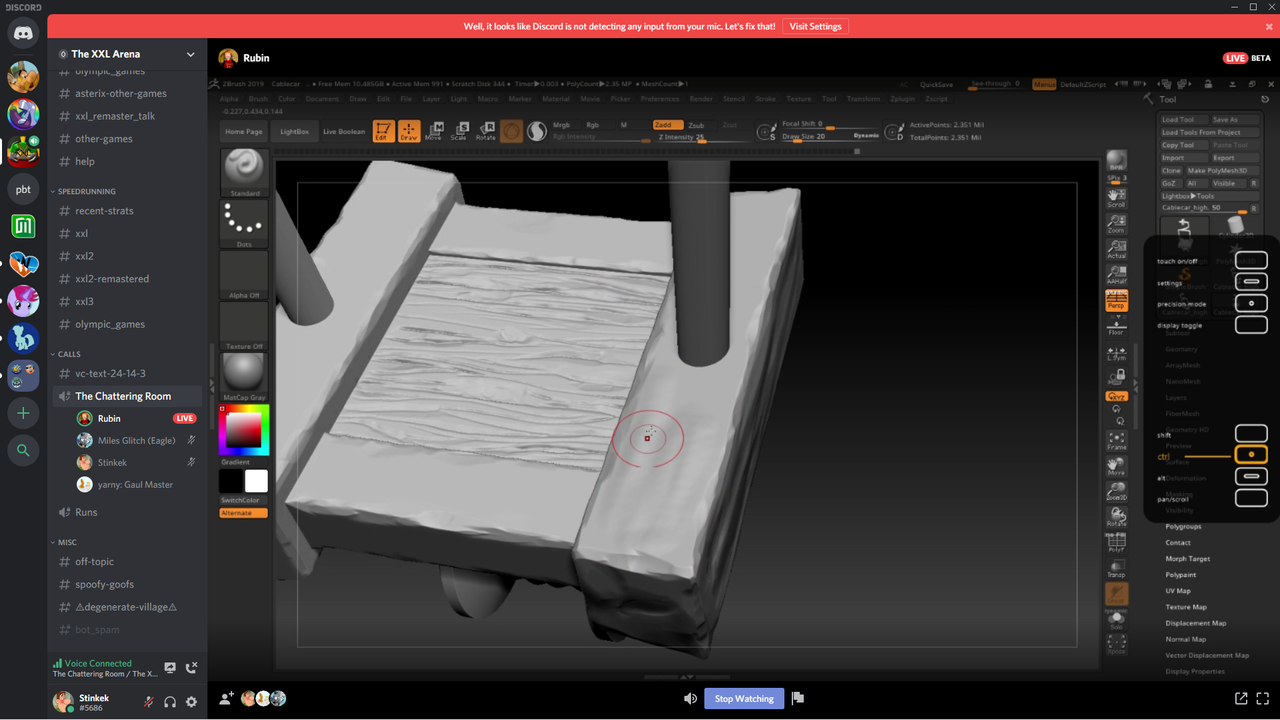The image size is (1280, 720).
Task: Select the Draw mode icon
Action: coord(408,131)
